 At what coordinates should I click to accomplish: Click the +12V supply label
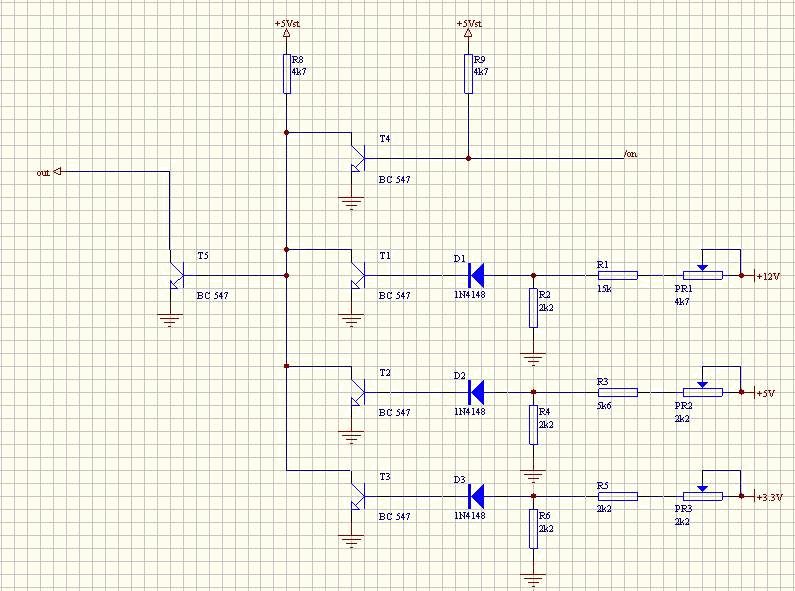point(768,276)
